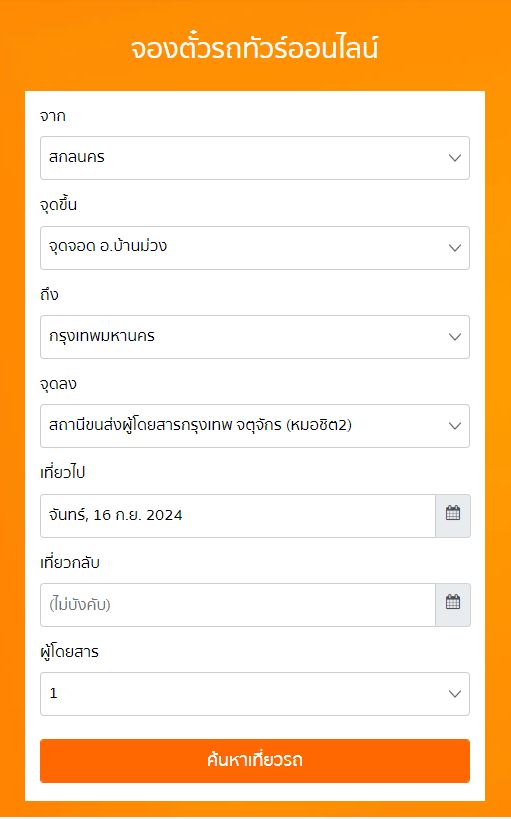
Task: Click chevron arrow on ผู้โดยสาร passenger count
Action: [x=455, y=694]
